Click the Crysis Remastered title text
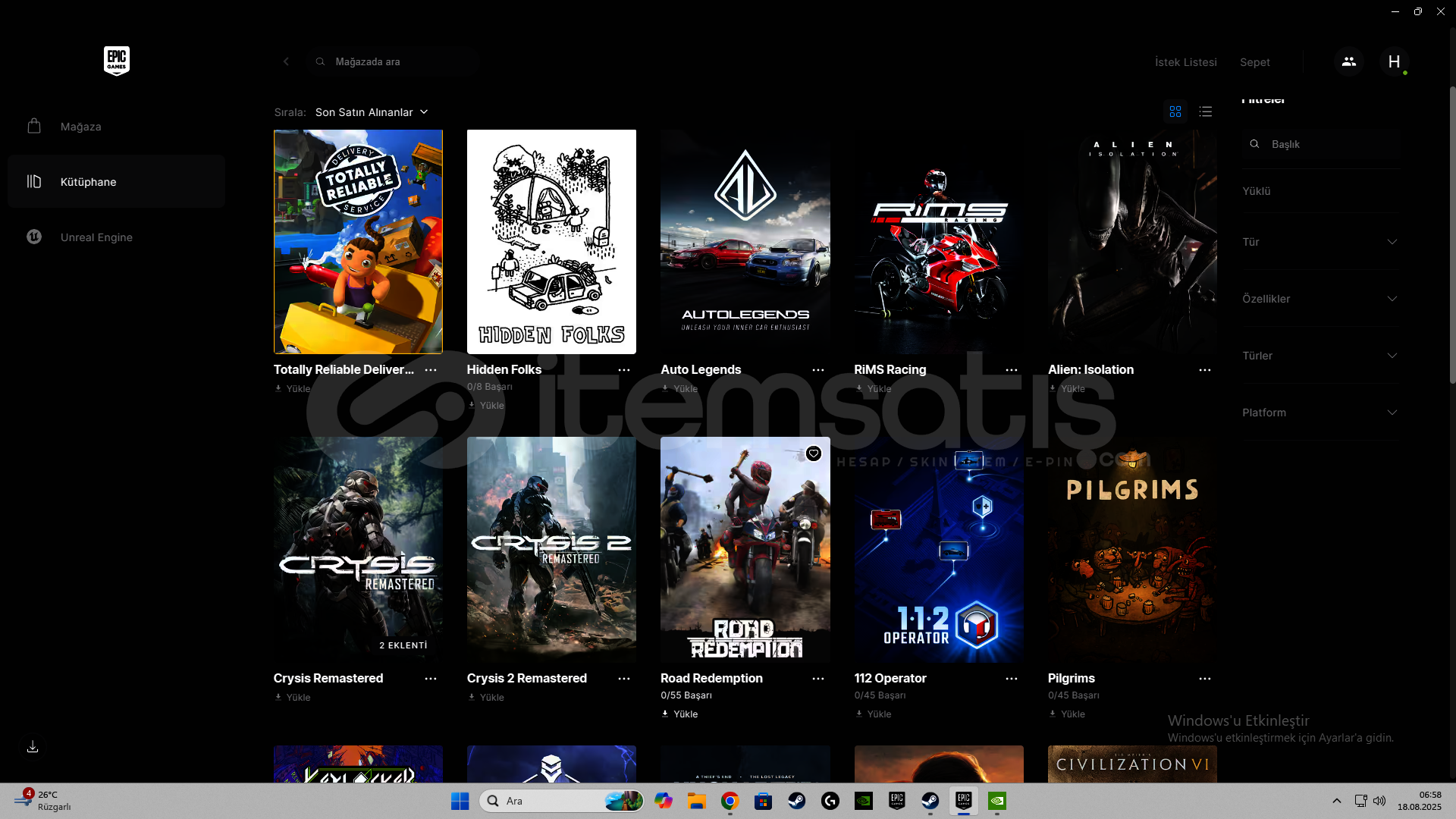This screenshot has width=1456, height=819. pos(328,679)
